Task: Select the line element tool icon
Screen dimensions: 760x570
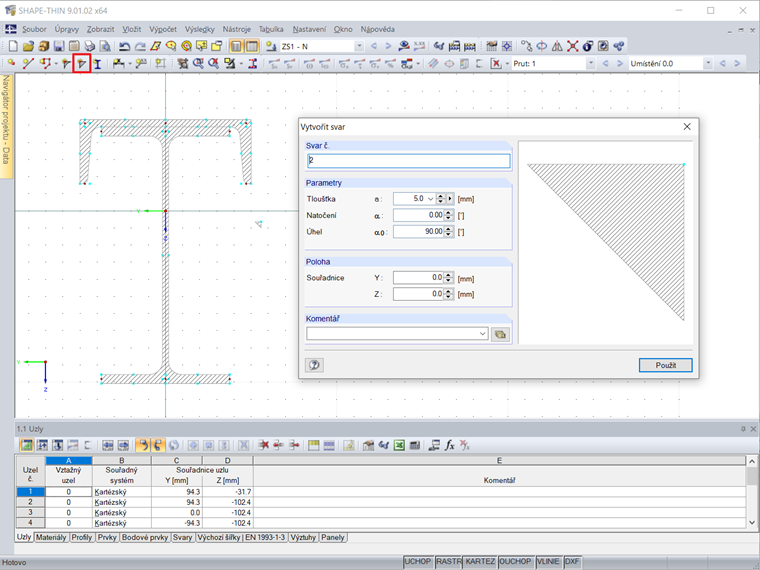Action: tap(28, 63)
